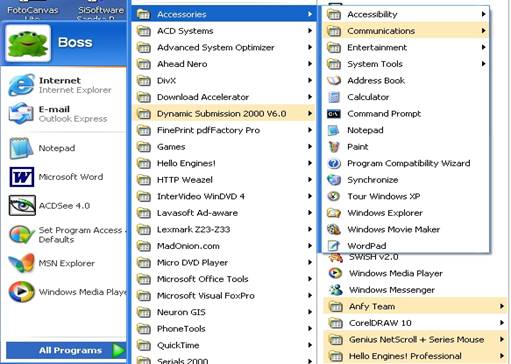Open Set Program Access and Defaults icon

pos(22,235)
